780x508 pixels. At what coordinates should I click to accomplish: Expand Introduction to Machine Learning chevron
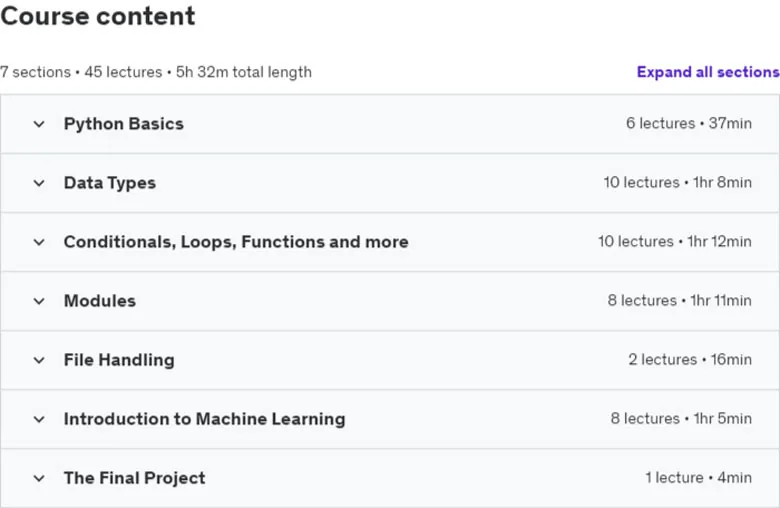pyautogui.click(x=39, y=419)
